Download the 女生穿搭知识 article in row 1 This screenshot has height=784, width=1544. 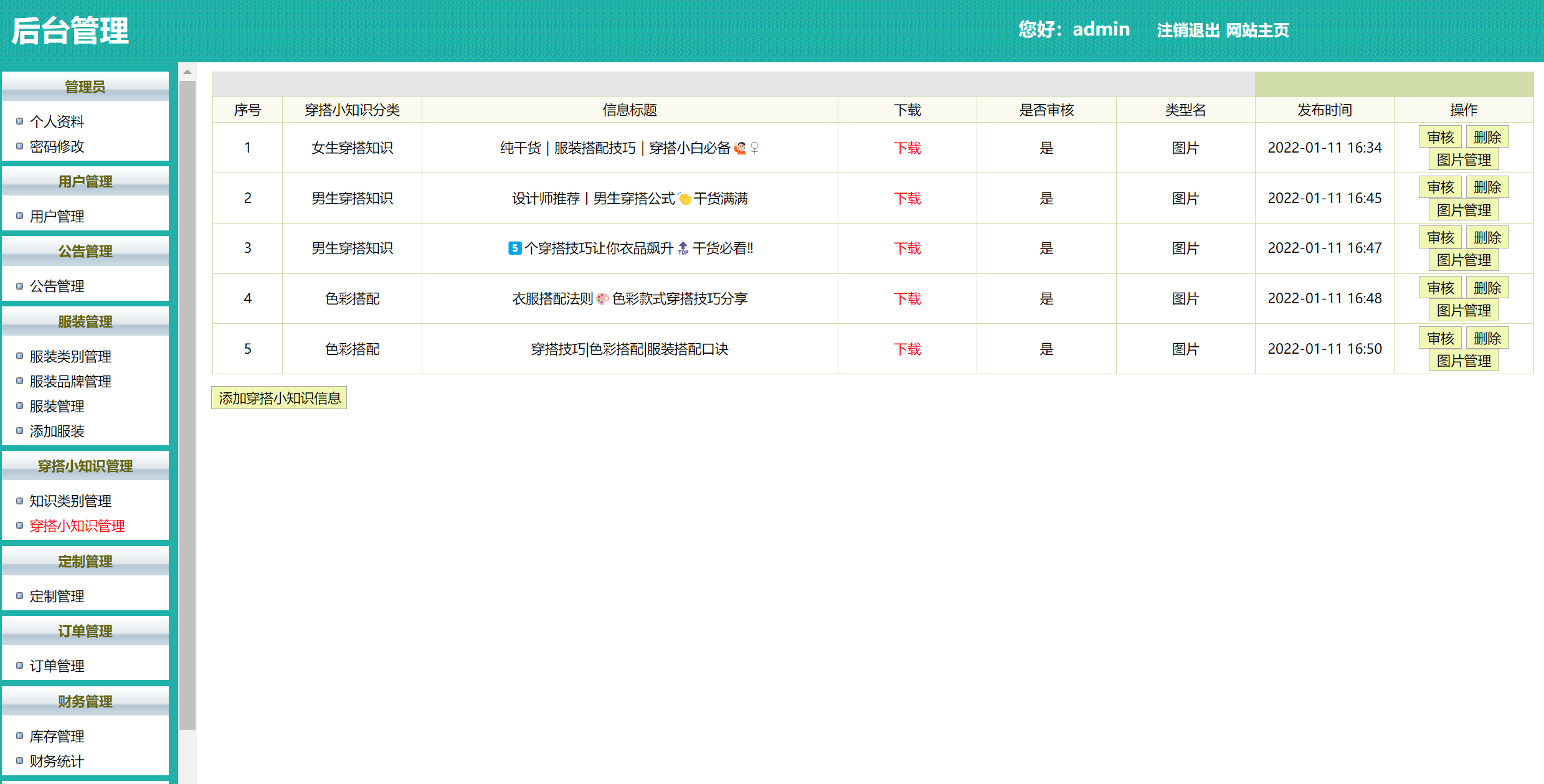click(907, 148)
